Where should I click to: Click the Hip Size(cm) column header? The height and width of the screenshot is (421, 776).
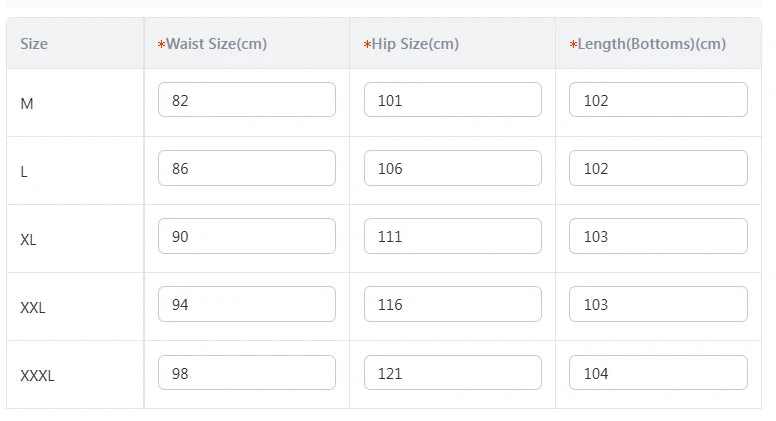(415, 44)
